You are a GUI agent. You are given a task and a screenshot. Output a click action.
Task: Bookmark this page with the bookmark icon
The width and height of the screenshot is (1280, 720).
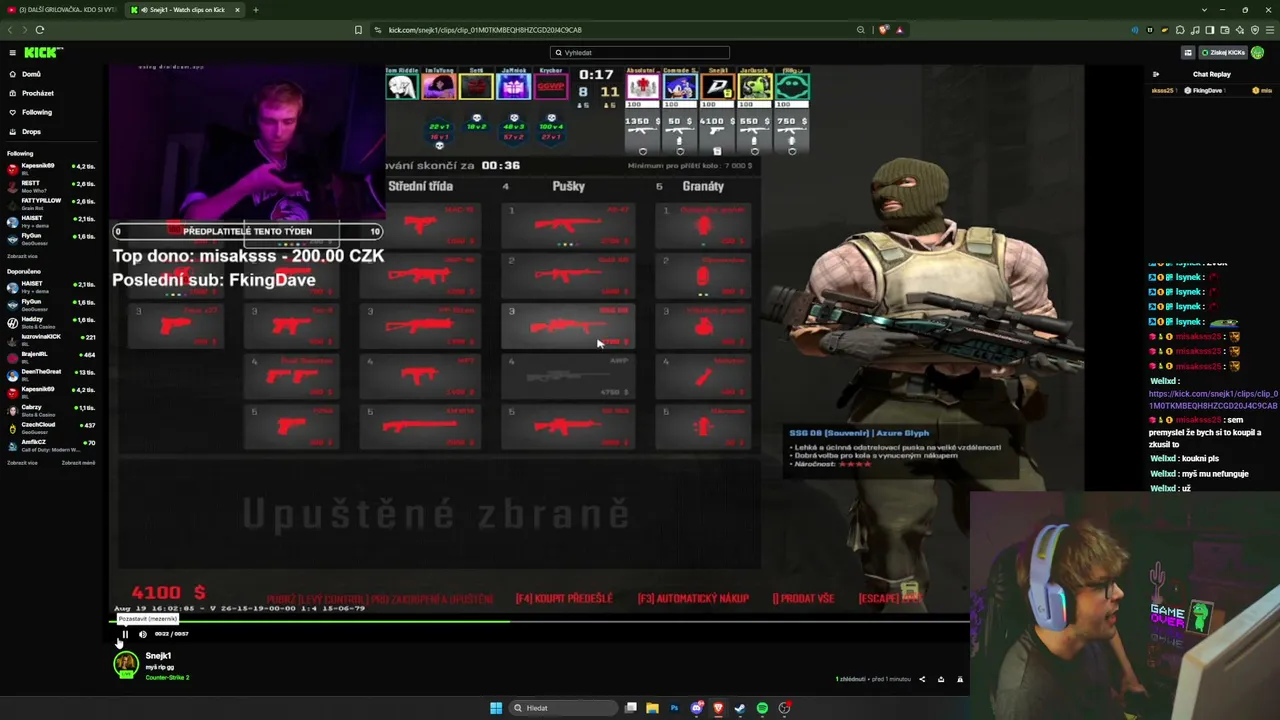coord(358,30)
